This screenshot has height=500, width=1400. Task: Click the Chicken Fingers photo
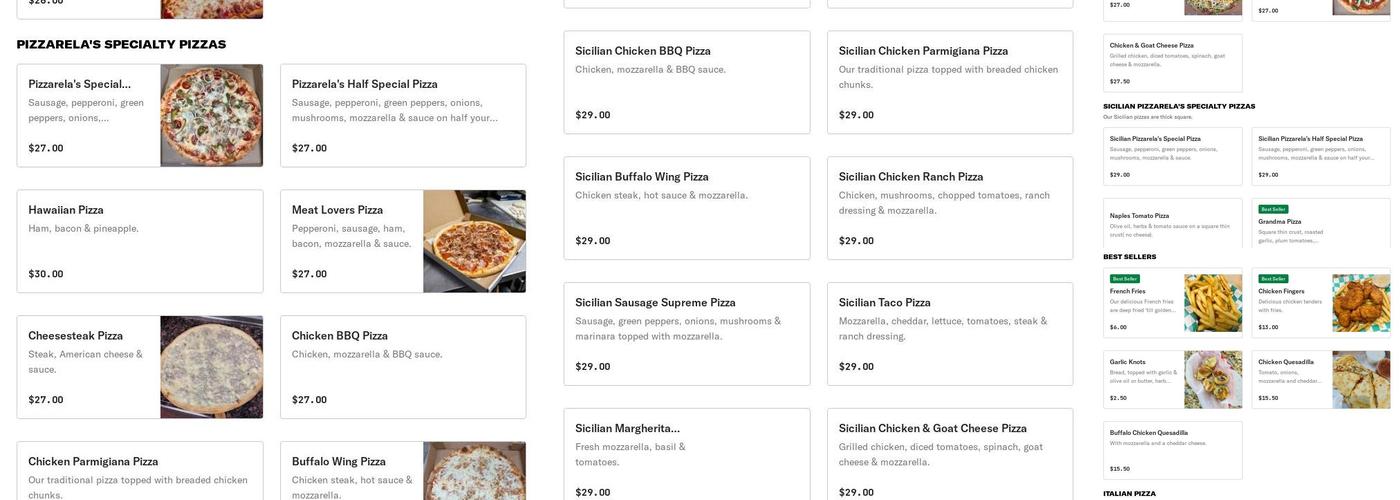[1361, 303]
